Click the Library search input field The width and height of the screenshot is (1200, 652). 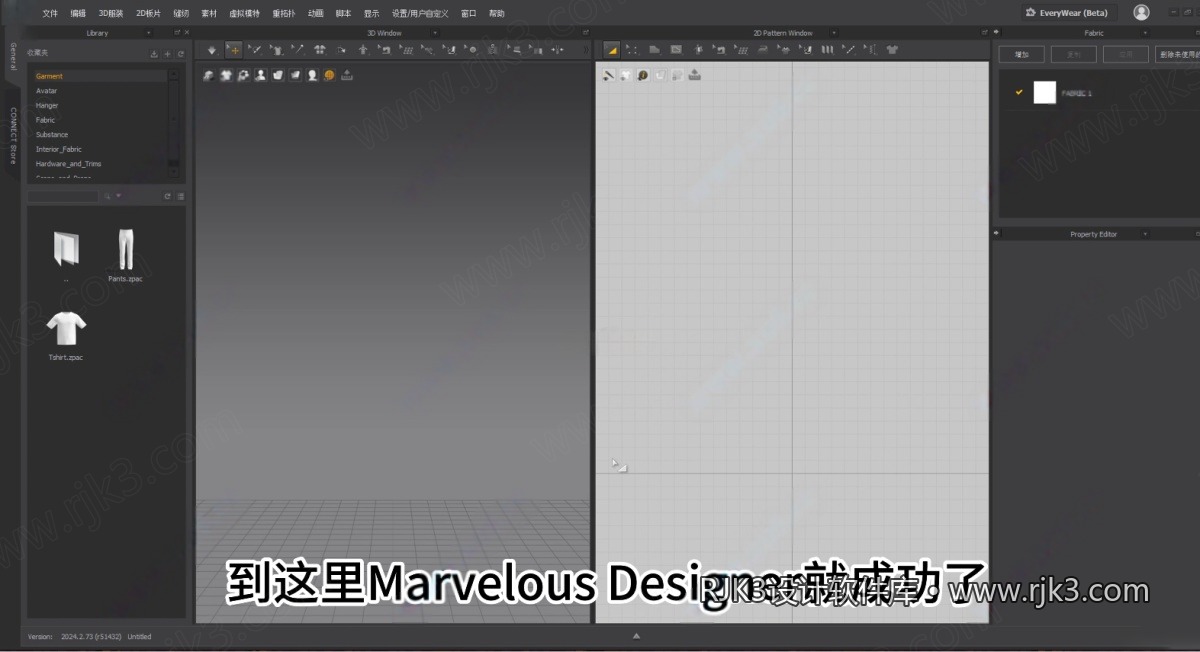coord(63,196)
